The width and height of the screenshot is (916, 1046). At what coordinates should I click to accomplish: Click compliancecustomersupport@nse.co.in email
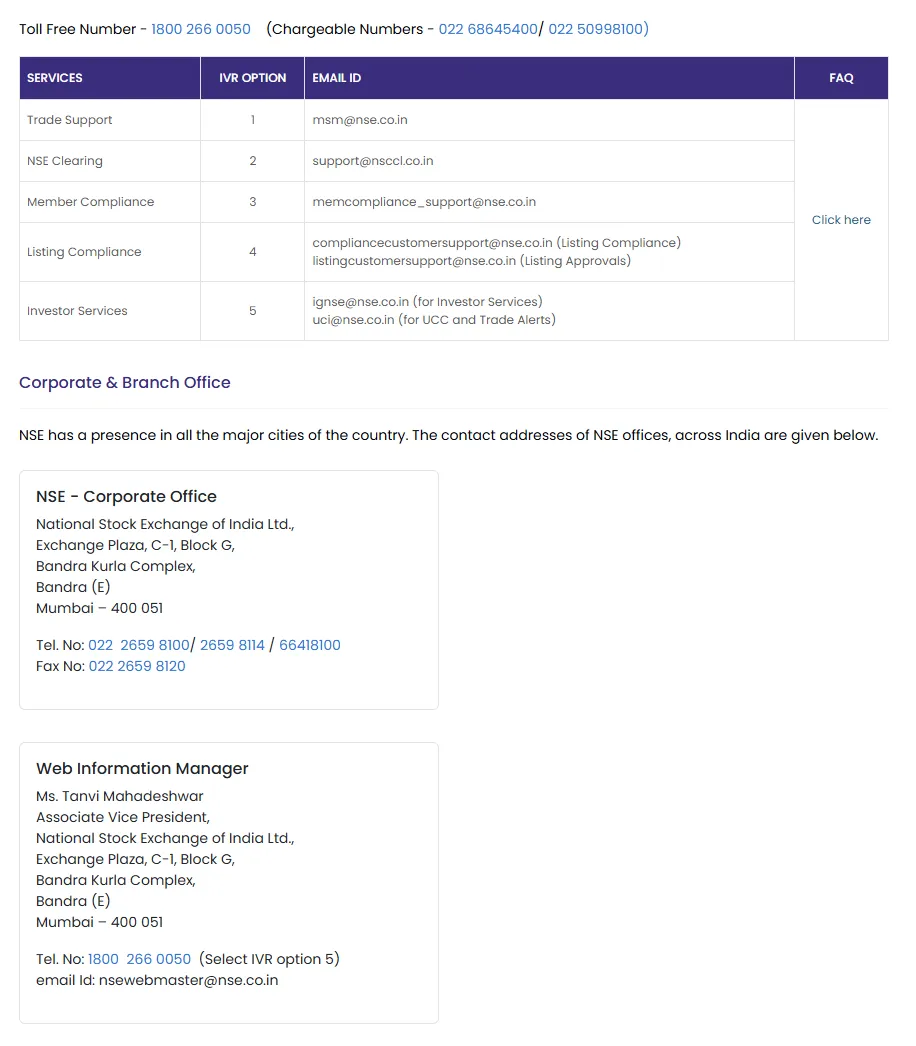(432, 243)
